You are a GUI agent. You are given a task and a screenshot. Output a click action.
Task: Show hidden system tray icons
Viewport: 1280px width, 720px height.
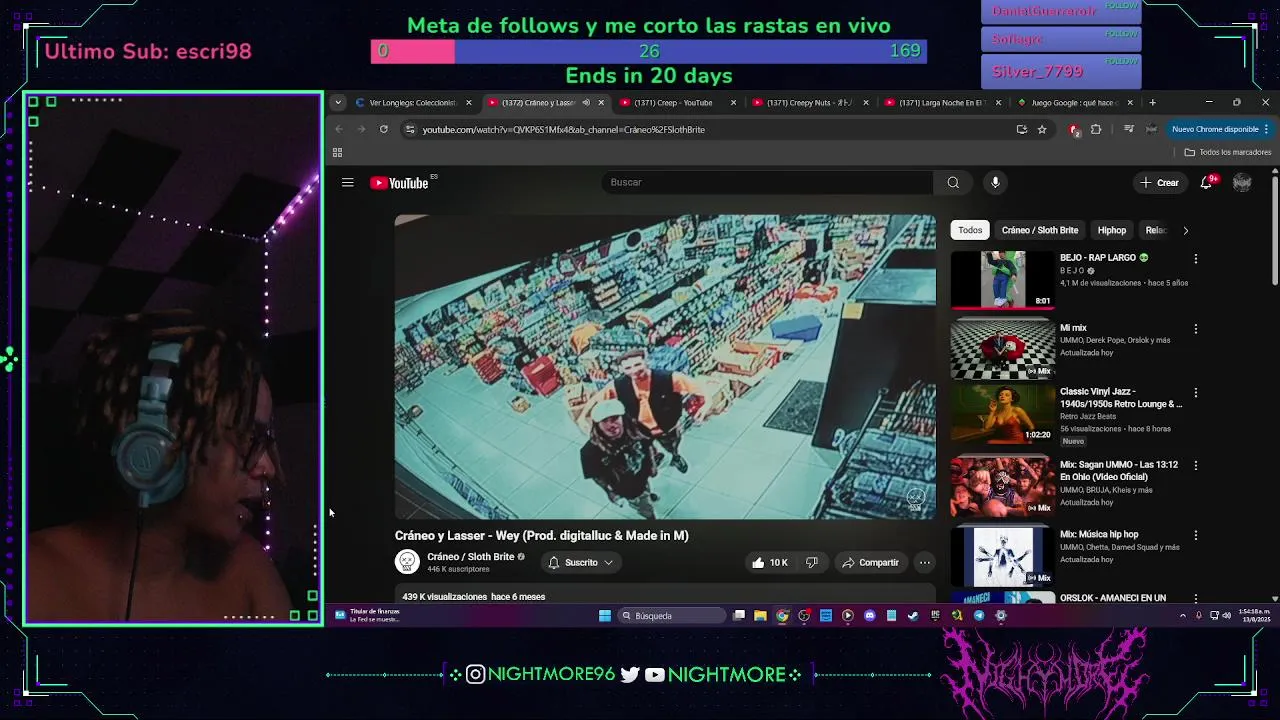1182,616
